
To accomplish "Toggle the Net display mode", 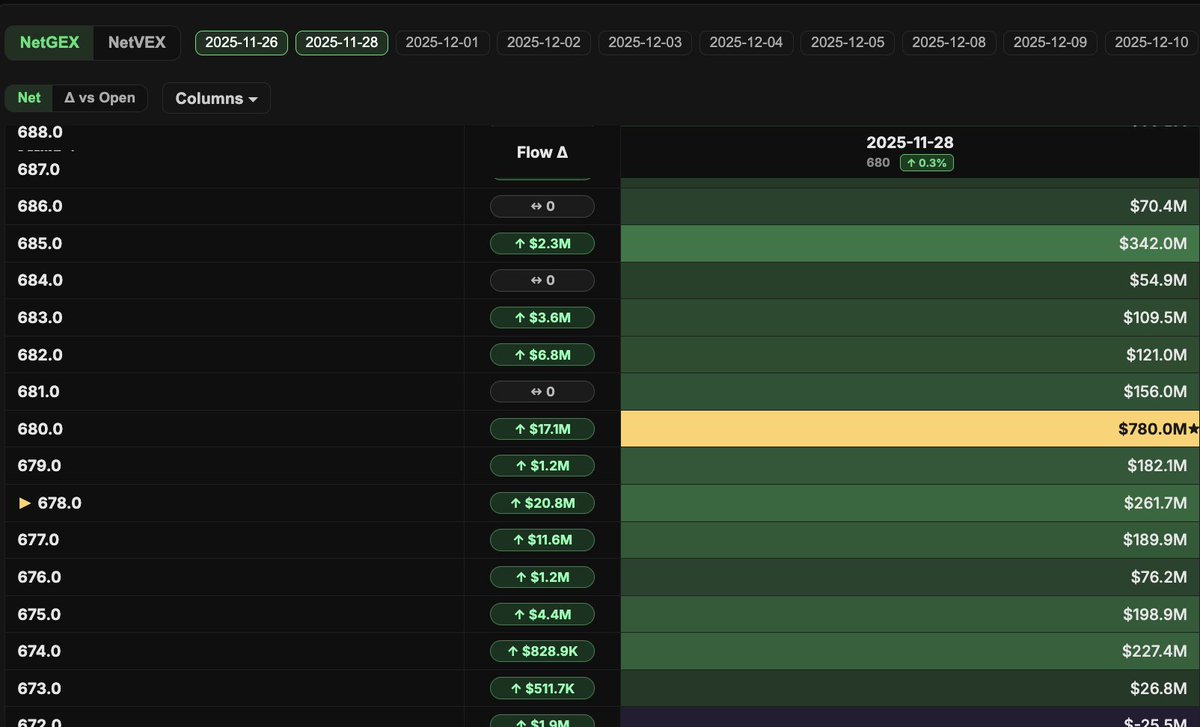I will pyautogui.click(x=28, y=98).
